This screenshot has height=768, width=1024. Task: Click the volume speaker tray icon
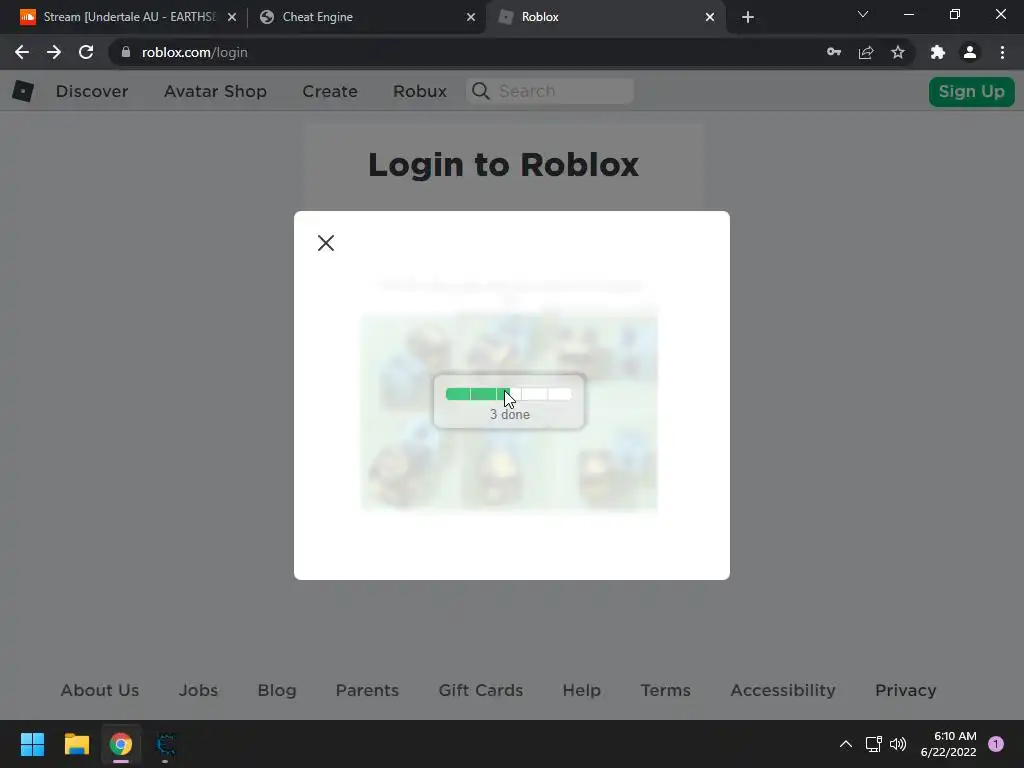coord(898,744)
